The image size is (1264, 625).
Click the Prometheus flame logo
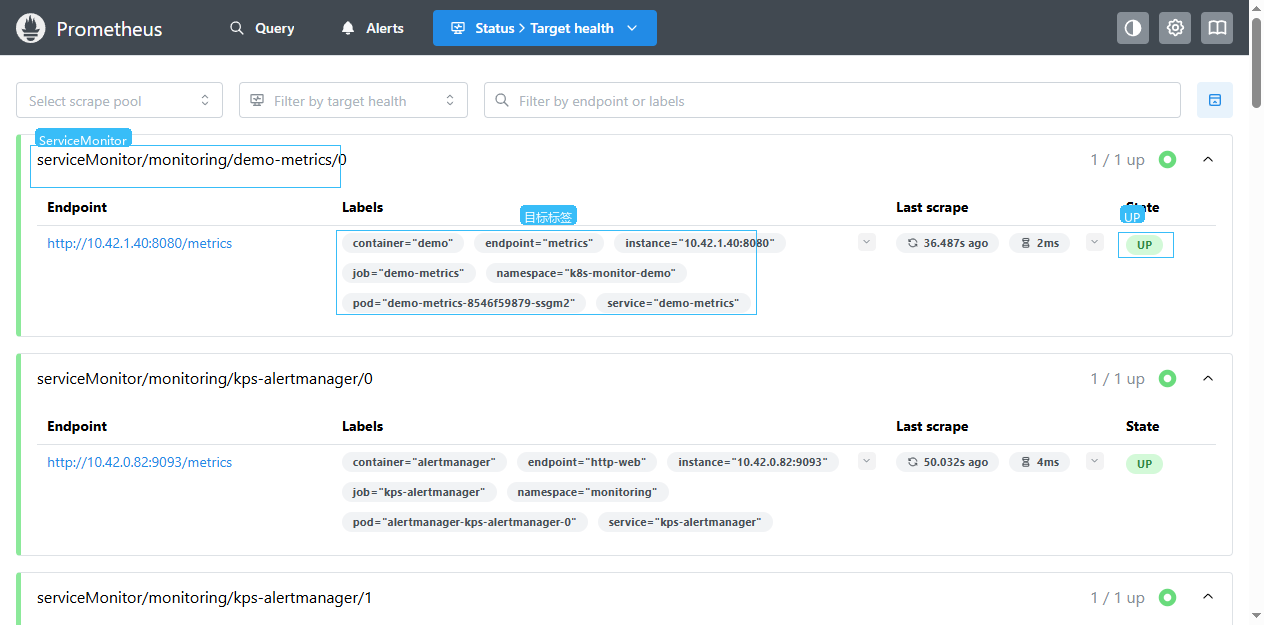tap(32, 28)
